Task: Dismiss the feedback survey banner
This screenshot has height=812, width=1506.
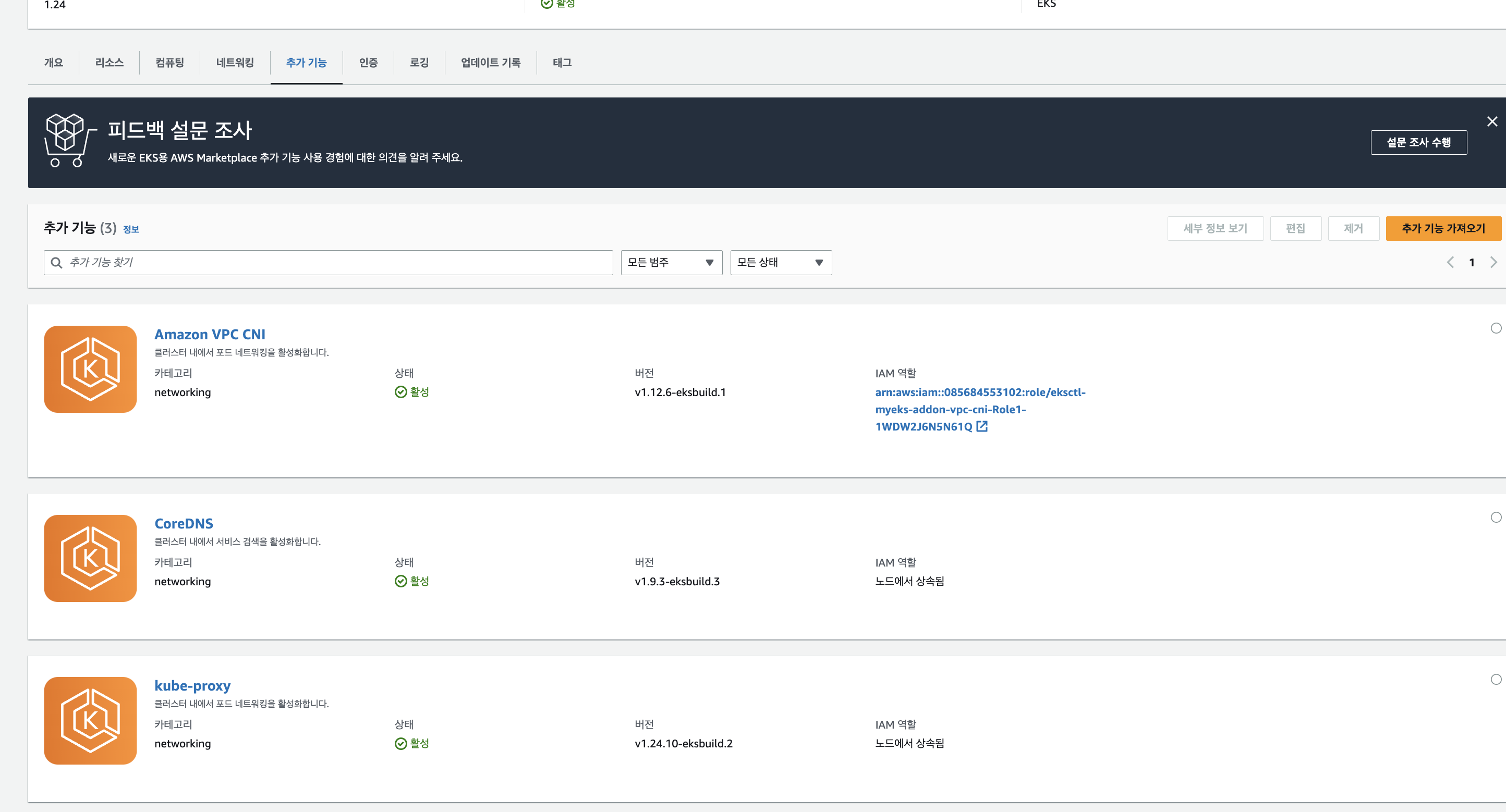Action: point(1491,121)
